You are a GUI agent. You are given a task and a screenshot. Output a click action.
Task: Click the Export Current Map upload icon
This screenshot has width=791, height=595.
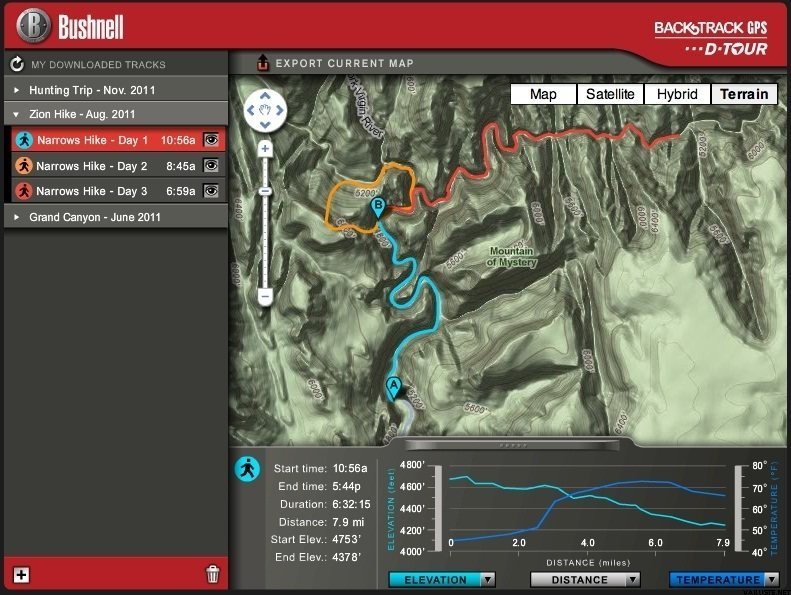262,63
